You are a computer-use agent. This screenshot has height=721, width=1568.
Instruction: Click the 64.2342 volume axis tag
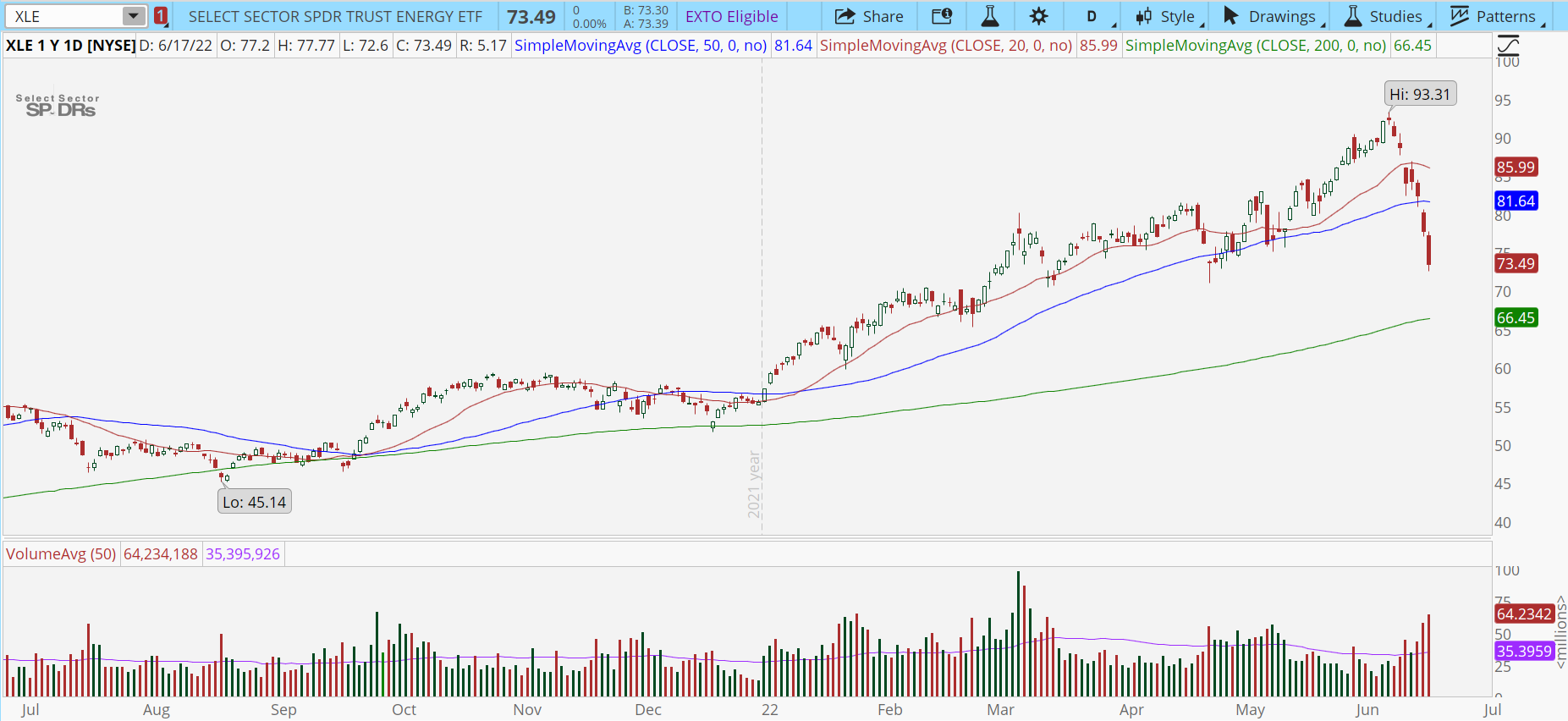(x=1524, y=614)
